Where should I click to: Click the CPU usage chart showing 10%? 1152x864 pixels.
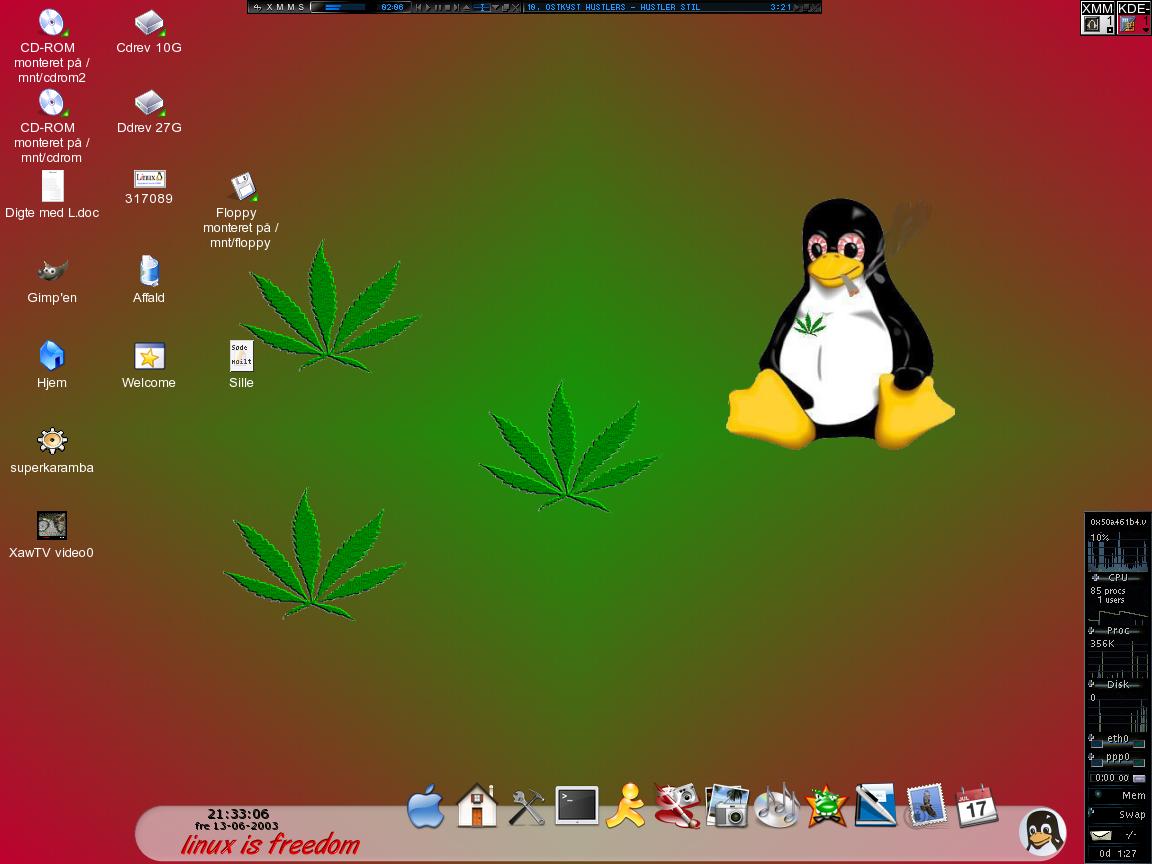coord(1117,551)
